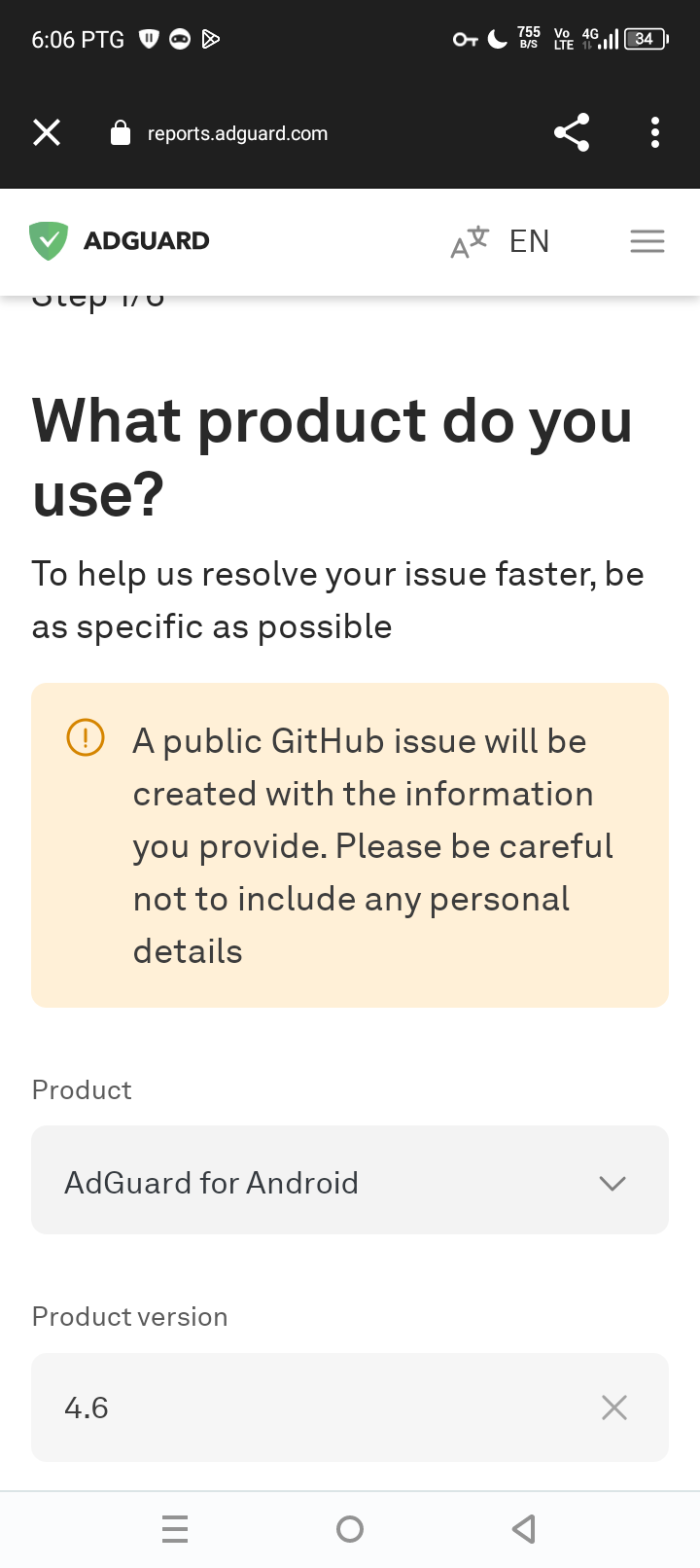Tap the VPN key status icon
Viewport: 700px width, 1568px height.
tap(466, 40)
